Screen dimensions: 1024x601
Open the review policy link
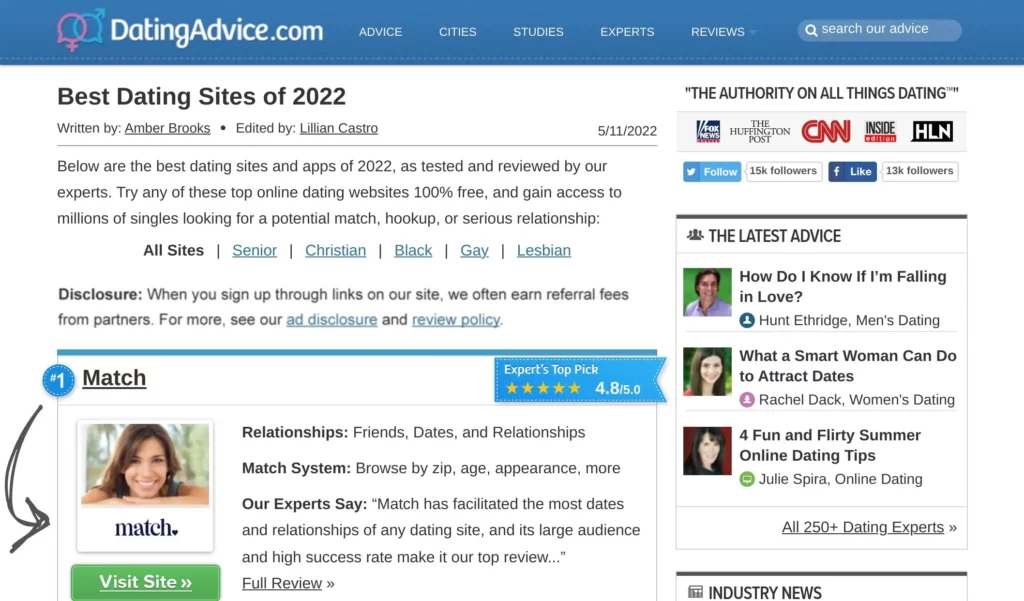point(456,319)
